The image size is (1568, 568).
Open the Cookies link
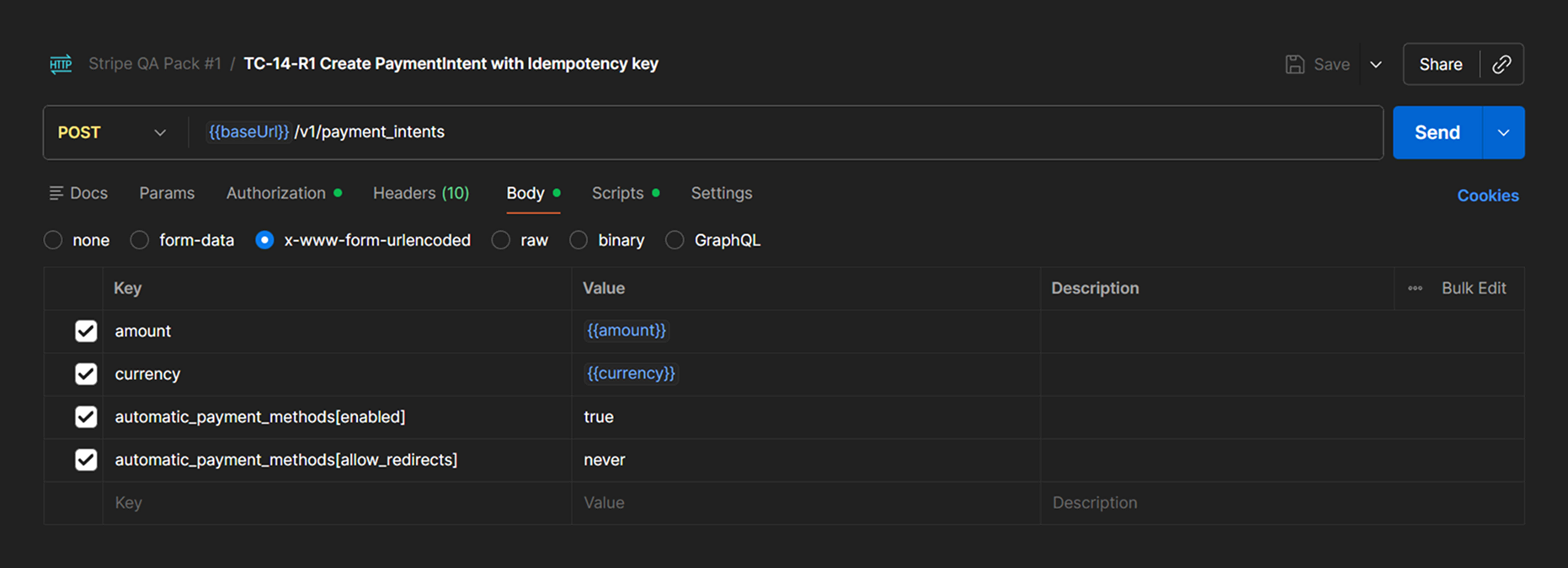pos(1488,196)
